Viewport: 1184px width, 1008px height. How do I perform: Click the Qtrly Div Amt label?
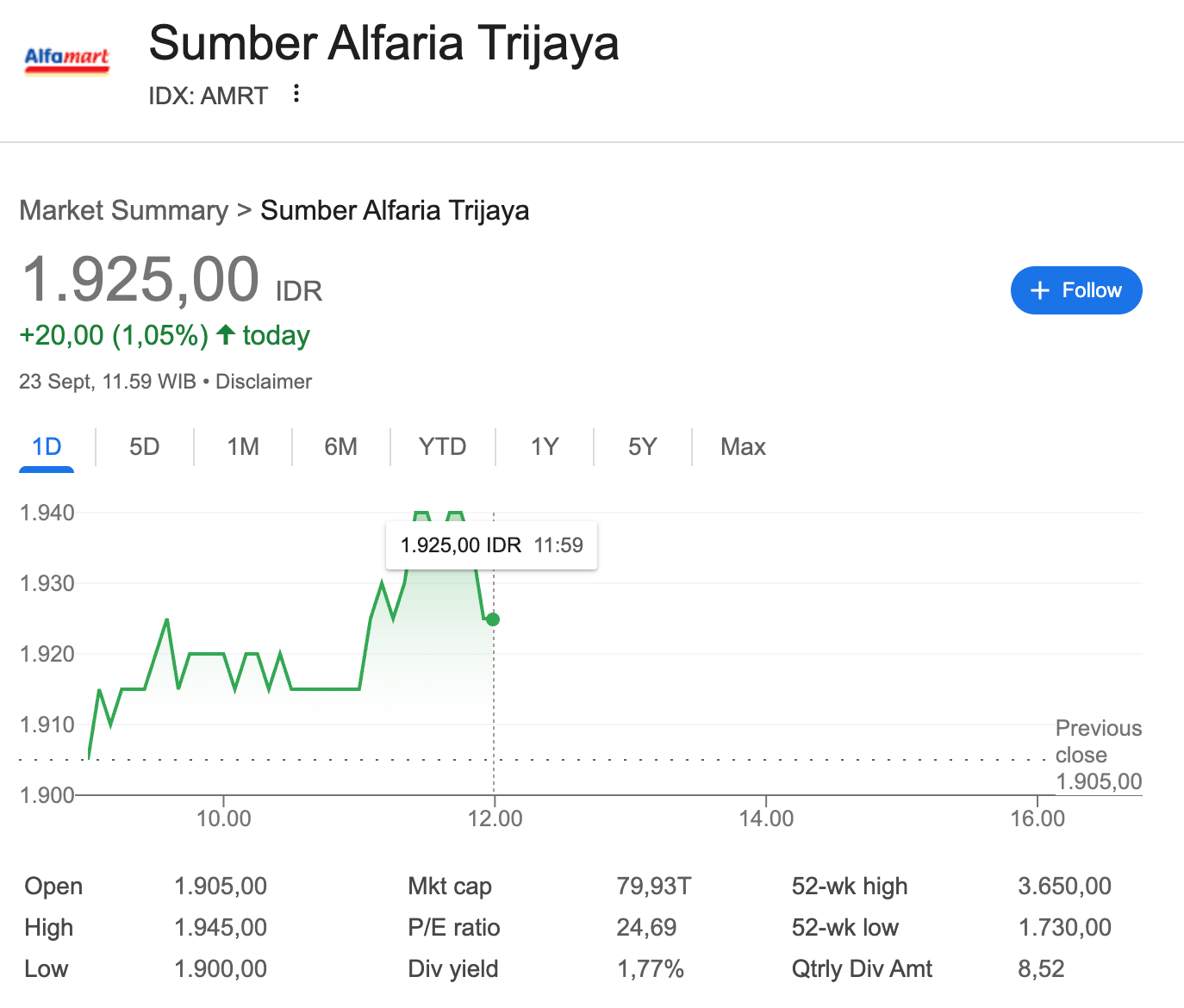pos(862,968)
